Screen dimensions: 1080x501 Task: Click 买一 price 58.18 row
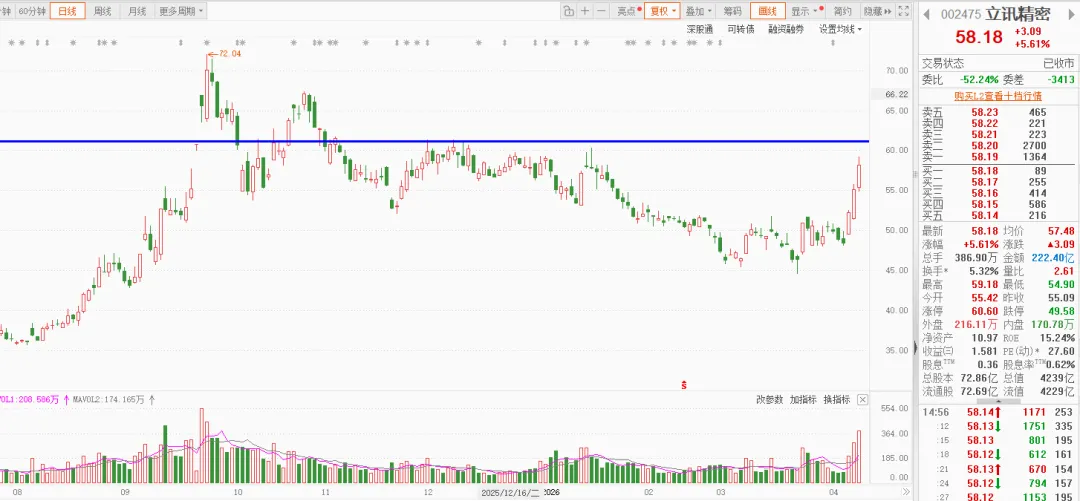(997, 170)
